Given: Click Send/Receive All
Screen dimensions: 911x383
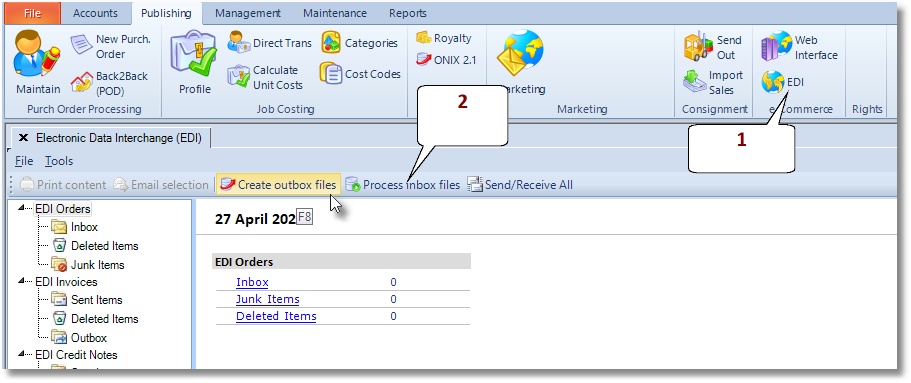Looking at the screenshot, I should click(520, 185).
